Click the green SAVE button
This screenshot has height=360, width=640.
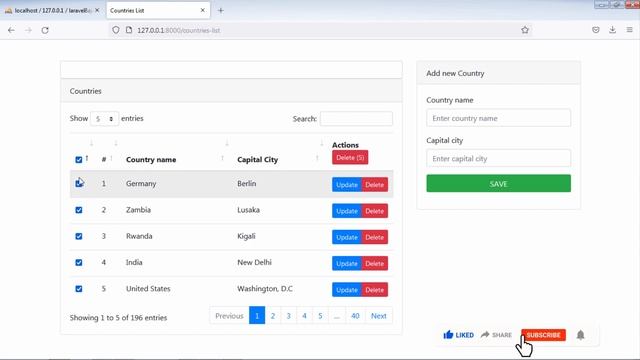coord(499,184)
